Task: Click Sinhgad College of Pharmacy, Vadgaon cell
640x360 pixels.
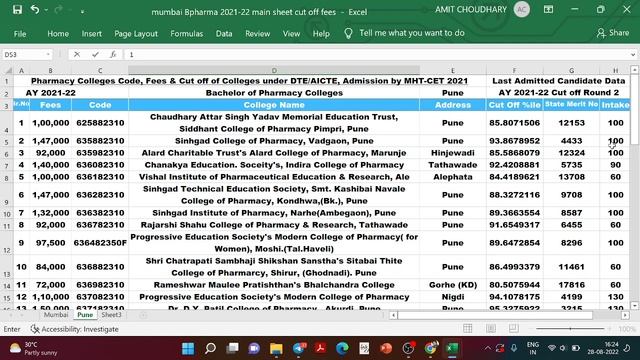Action: (274, 141)
